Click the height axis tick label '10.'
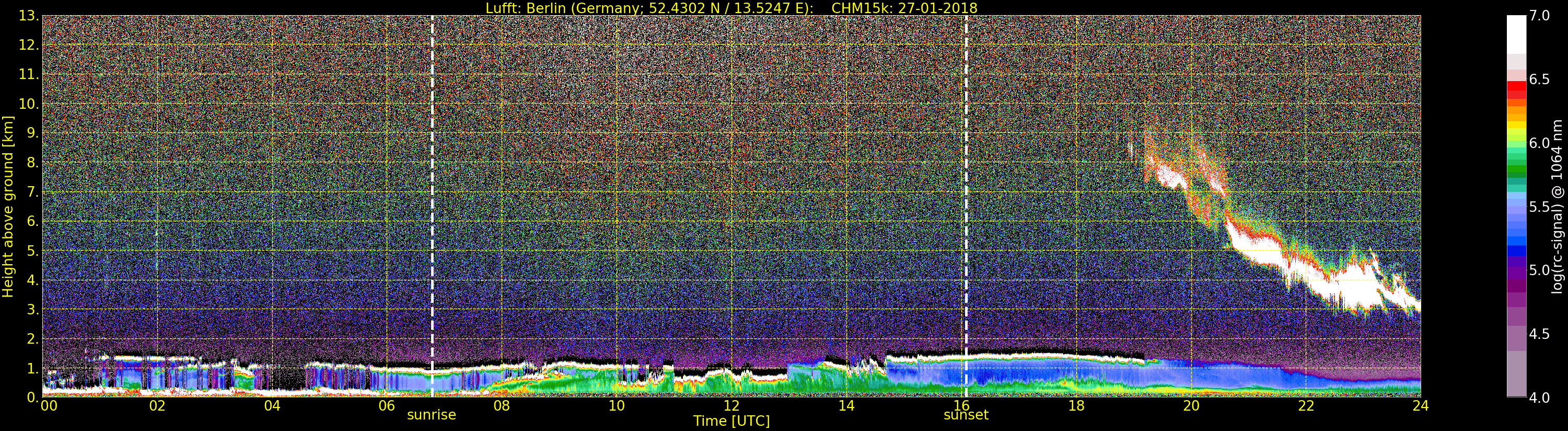Screen dimensions: 1568x431 click(29, 104)
